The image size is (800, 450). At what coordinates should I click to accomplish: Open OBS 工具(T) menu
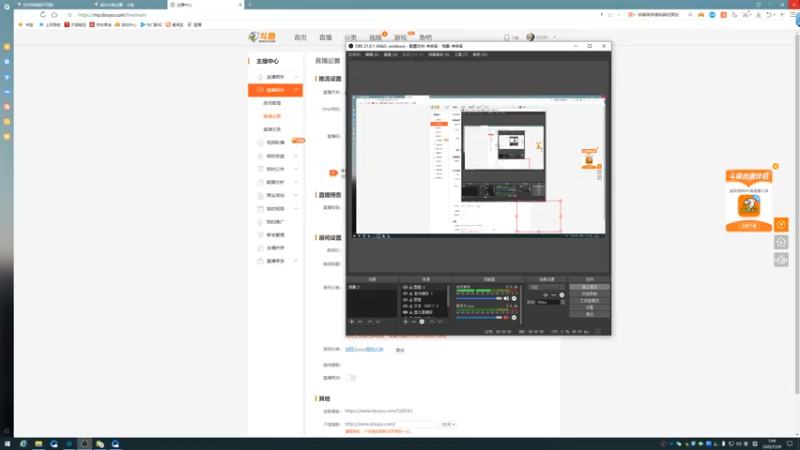tap(461, 55)
